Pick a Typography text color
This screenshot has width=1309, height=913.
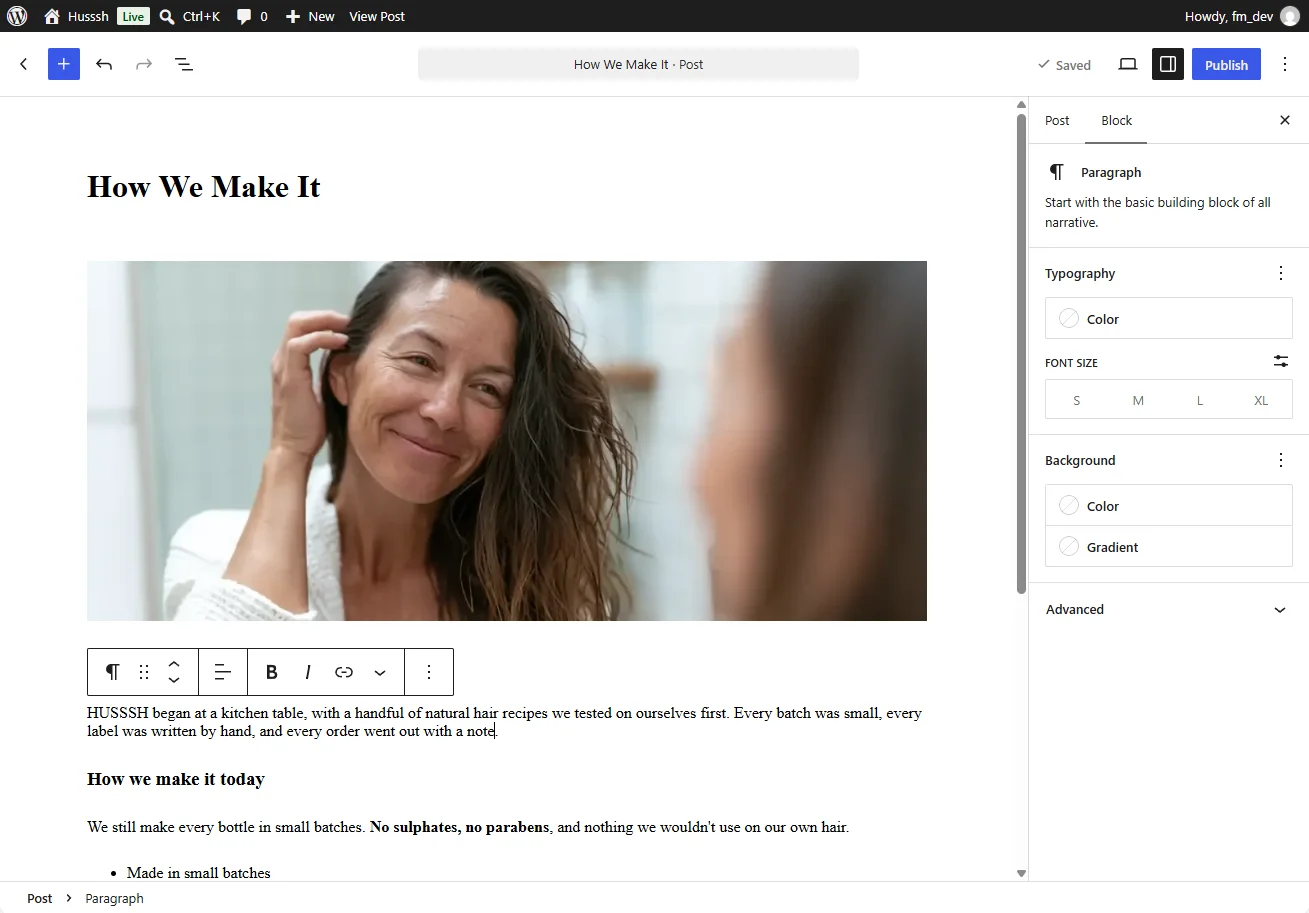(1169, 319)
